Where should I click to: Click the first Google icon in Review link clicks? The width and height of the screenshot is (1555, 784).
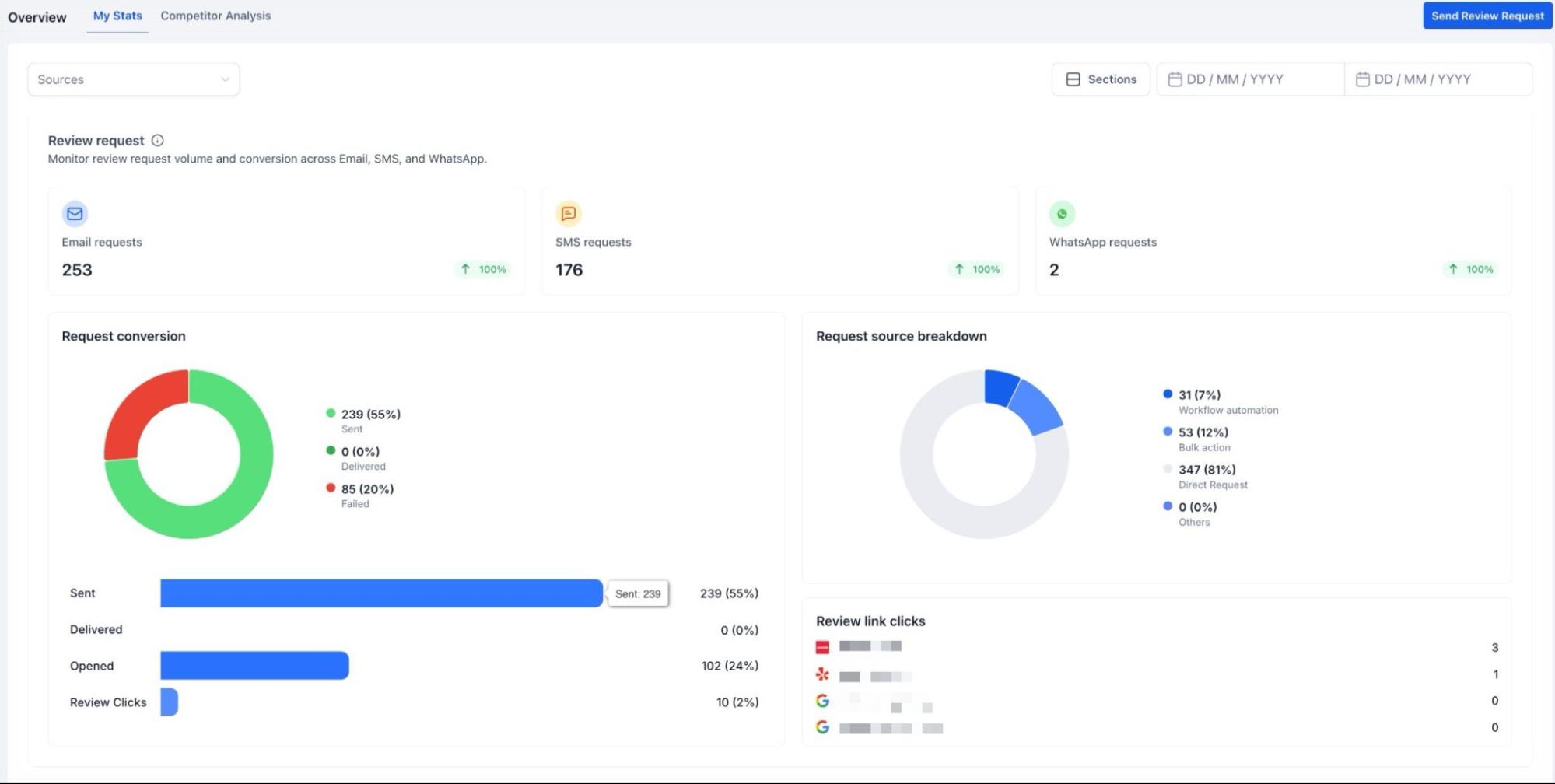pyautogui.click(x=822, y=701)
